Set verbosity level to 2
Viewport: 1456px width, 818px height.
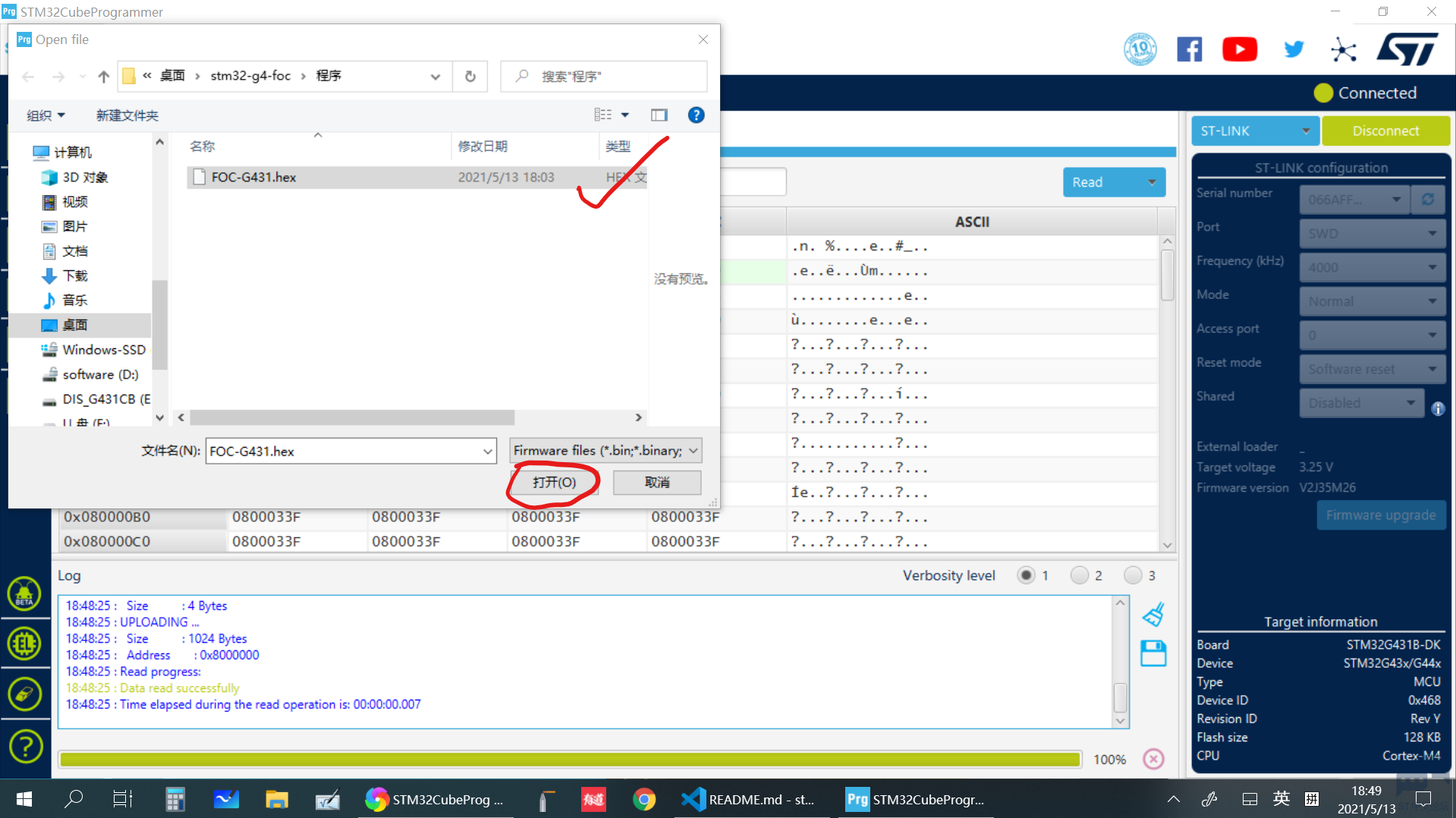tap(1080, 575)
